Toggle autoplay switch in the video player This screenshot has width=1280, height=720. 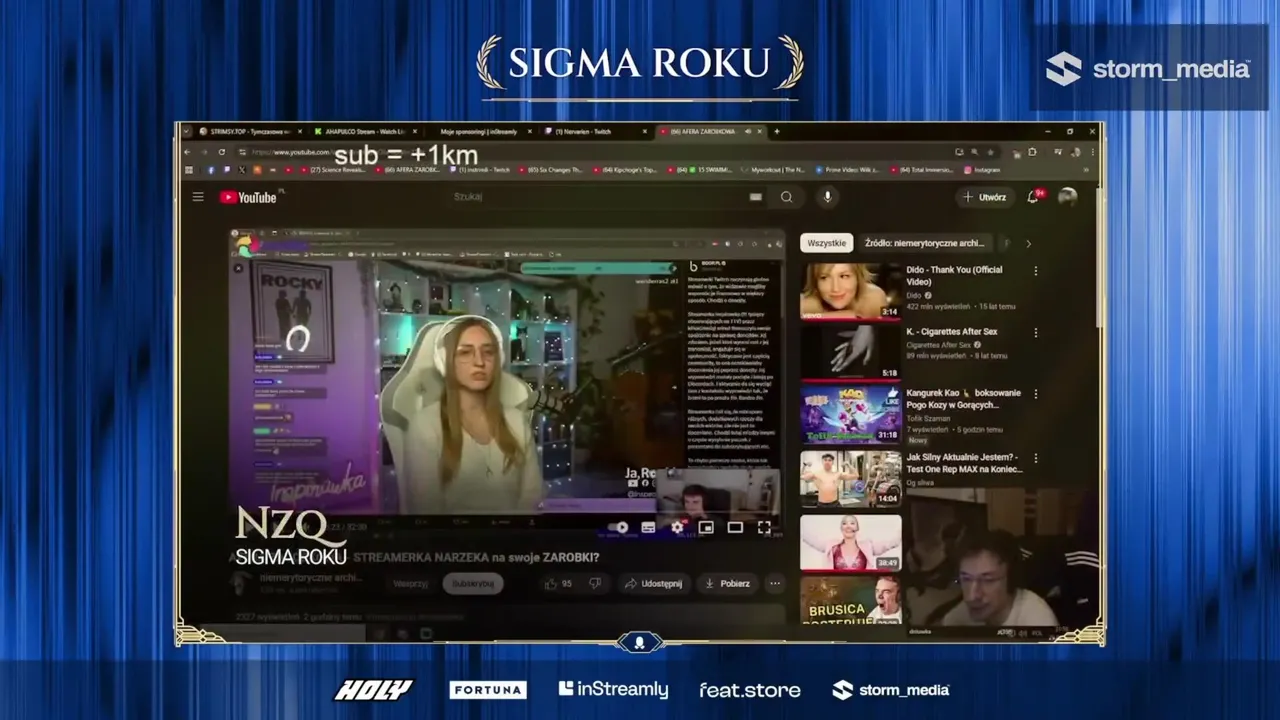click(619, 527)
